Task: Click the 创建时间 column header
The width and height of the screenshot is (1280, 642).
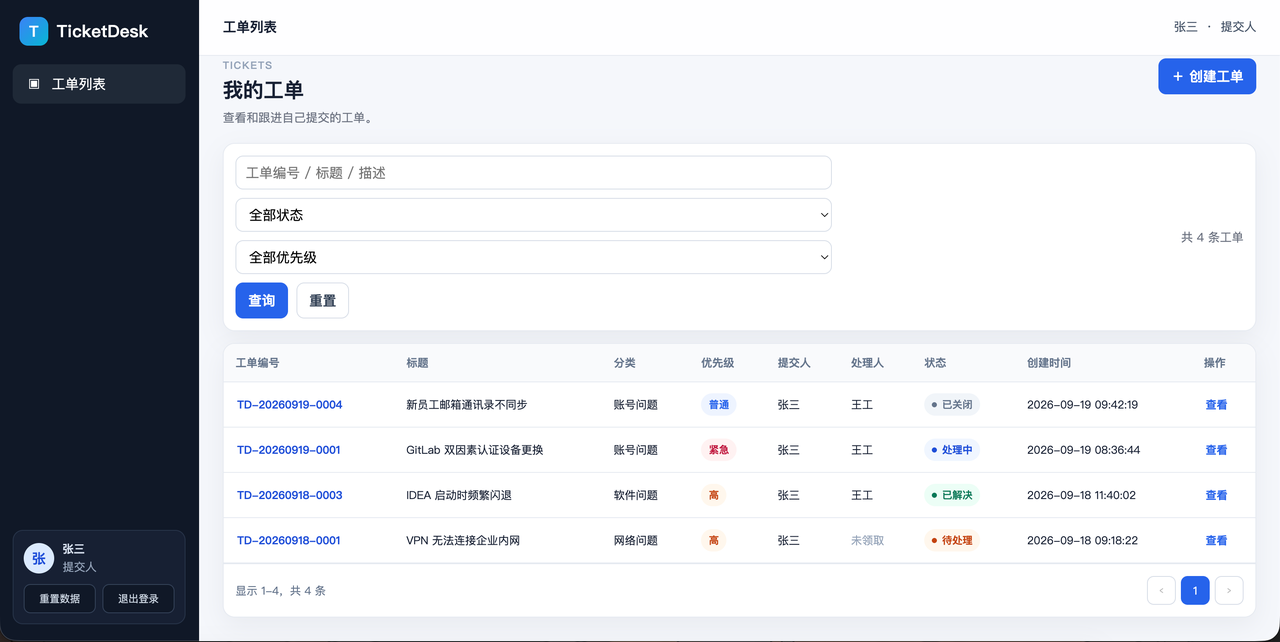Action: pyautogui.click(x=1049, y=363)
